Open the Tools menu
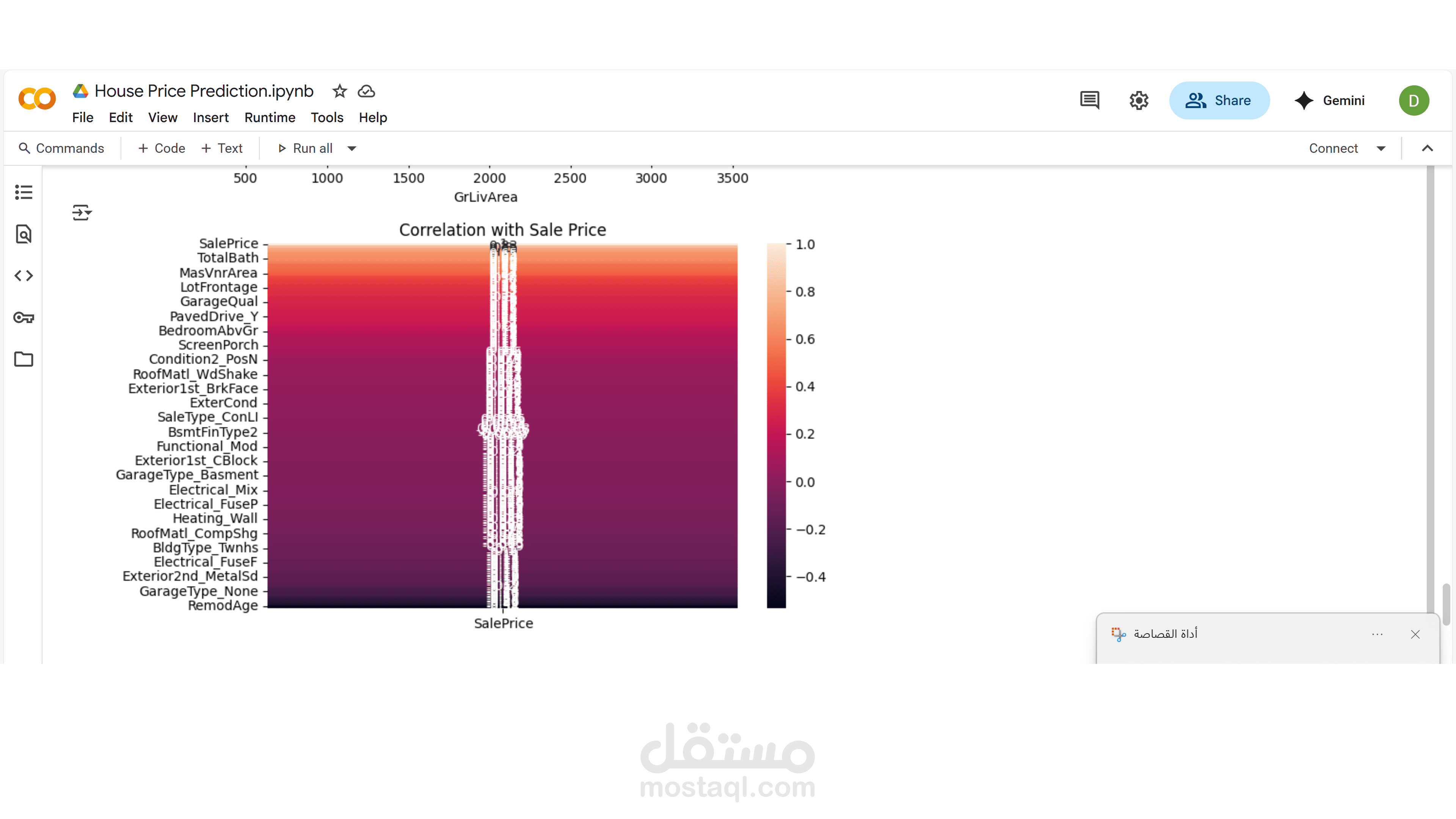 (x=327, y=118)
